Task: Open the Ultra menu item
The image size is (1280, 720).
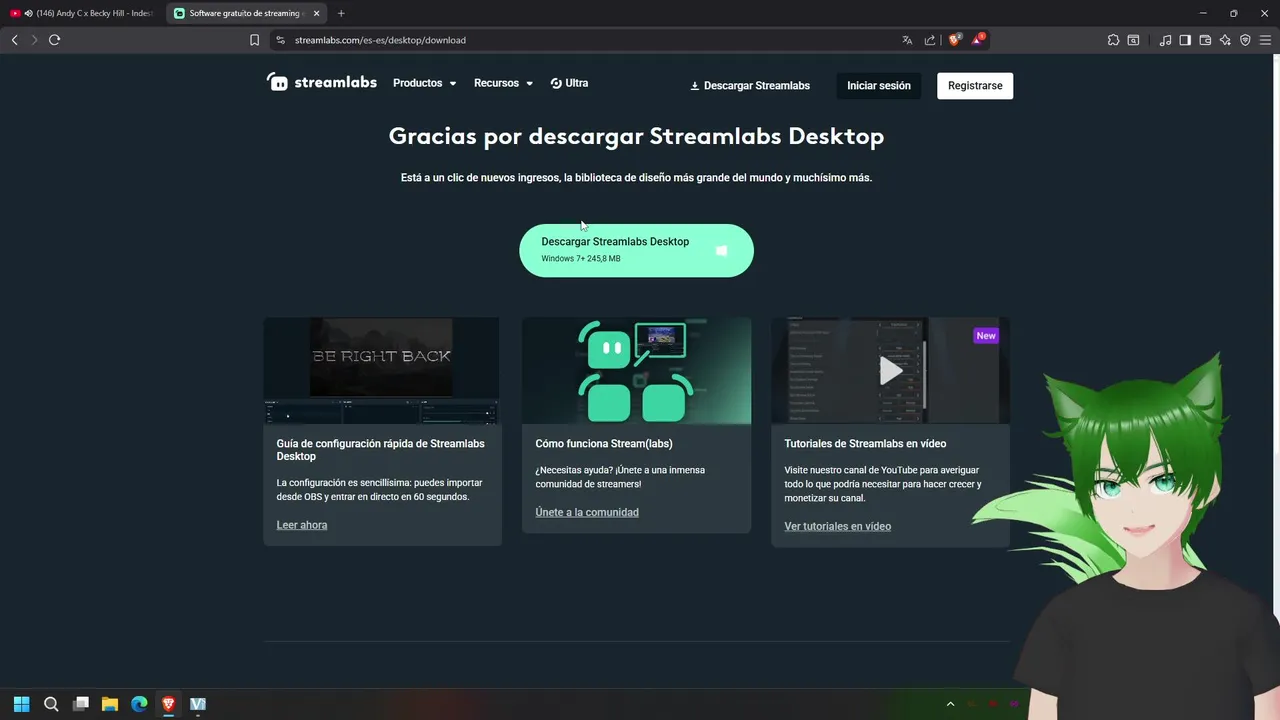Action: [569, 83]
